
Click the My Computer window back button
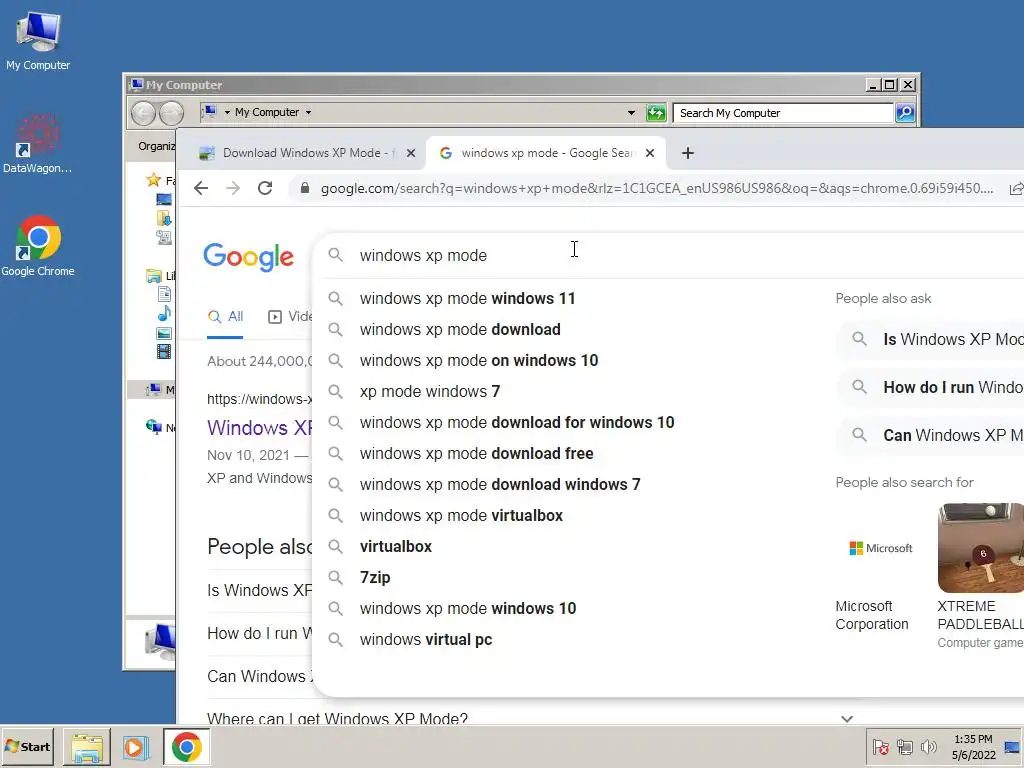[143, 113]
